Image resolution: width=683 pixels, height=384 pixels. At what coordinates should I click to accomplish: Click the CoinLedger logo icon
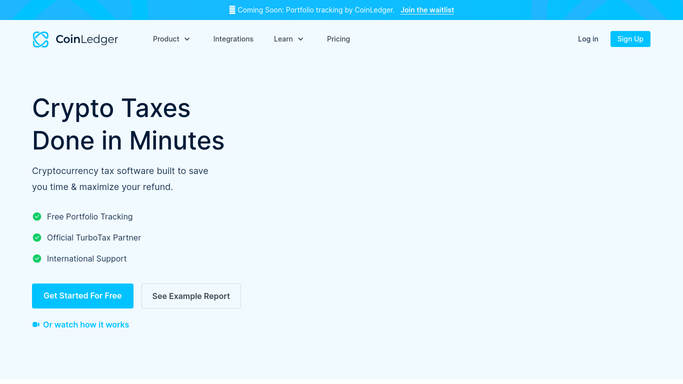point(41,39)
